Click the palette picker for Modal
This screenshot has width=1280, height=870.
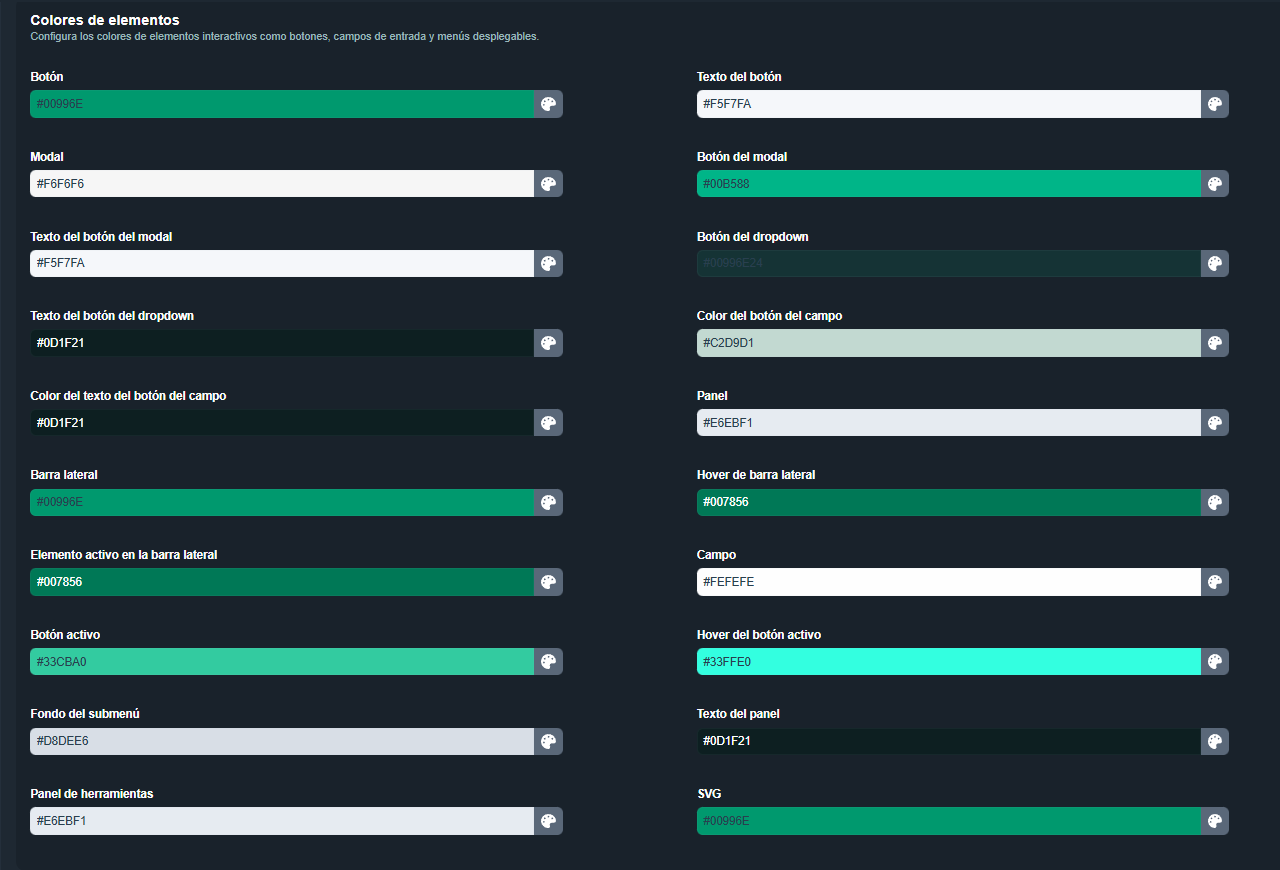tap(548, 183)
